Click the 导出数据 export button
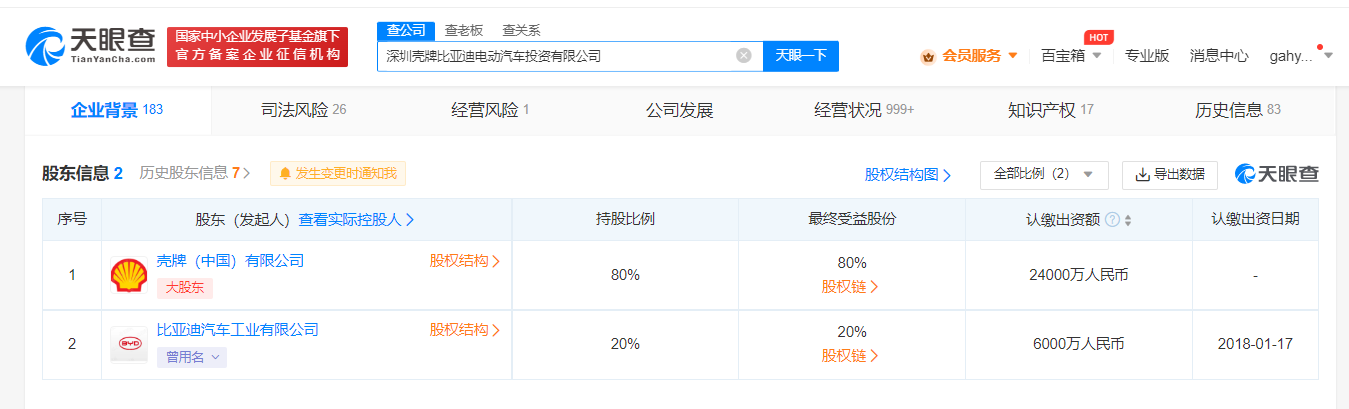 (1170, 174)
